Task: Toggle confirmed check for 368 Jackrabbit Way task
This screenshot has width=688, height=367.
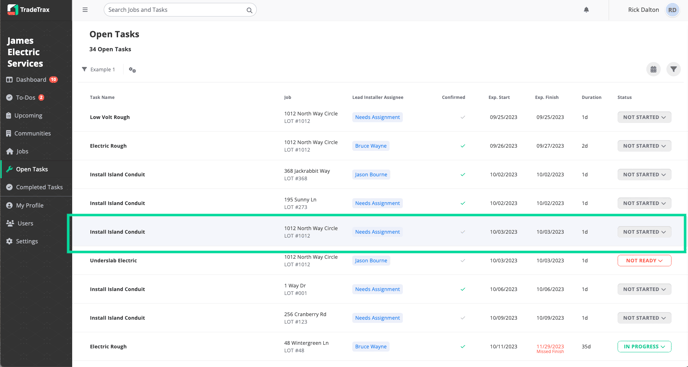Action: (462, 175)
